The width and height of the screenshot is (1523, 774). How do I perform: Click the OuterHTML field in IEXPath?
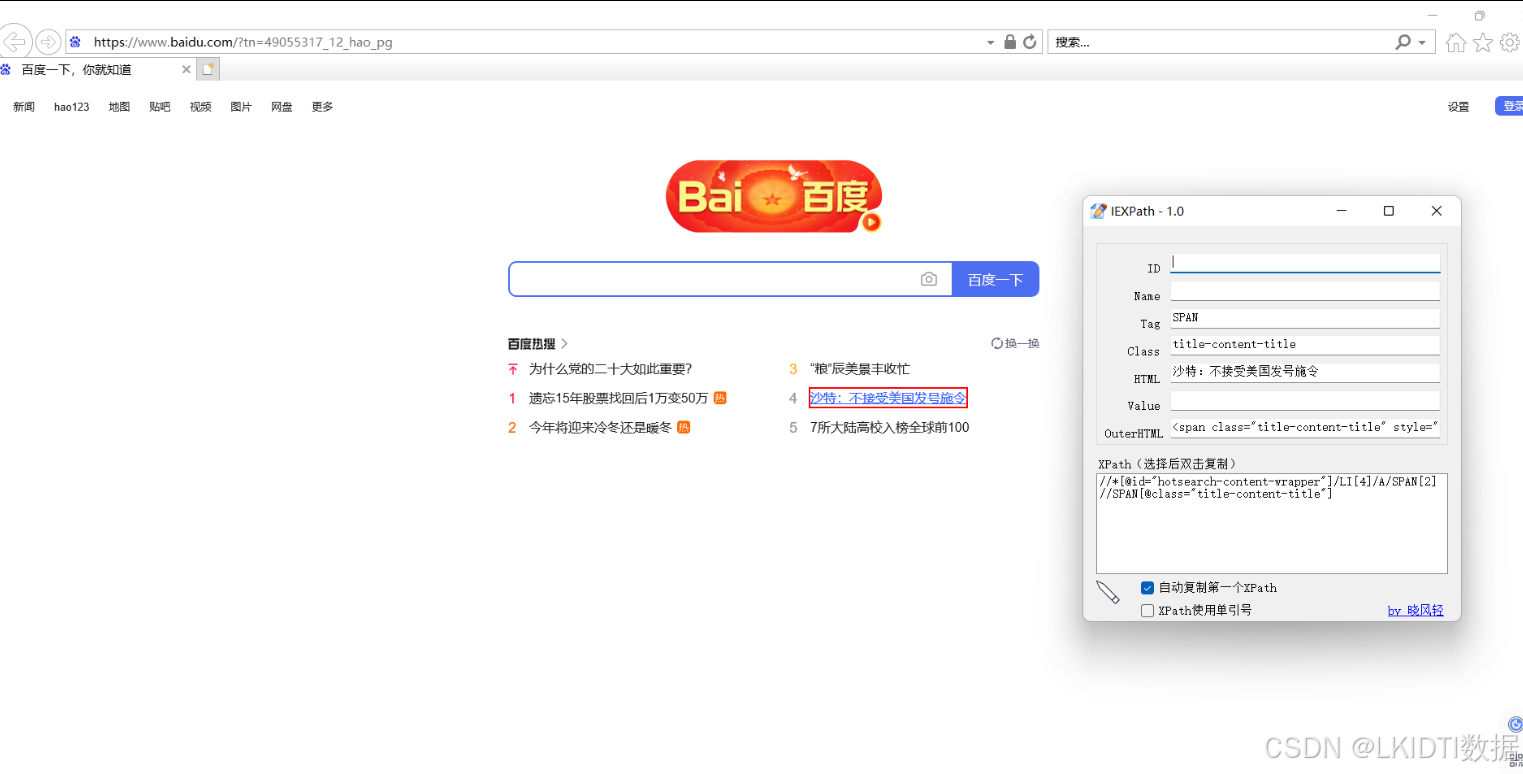[1305, 428]
